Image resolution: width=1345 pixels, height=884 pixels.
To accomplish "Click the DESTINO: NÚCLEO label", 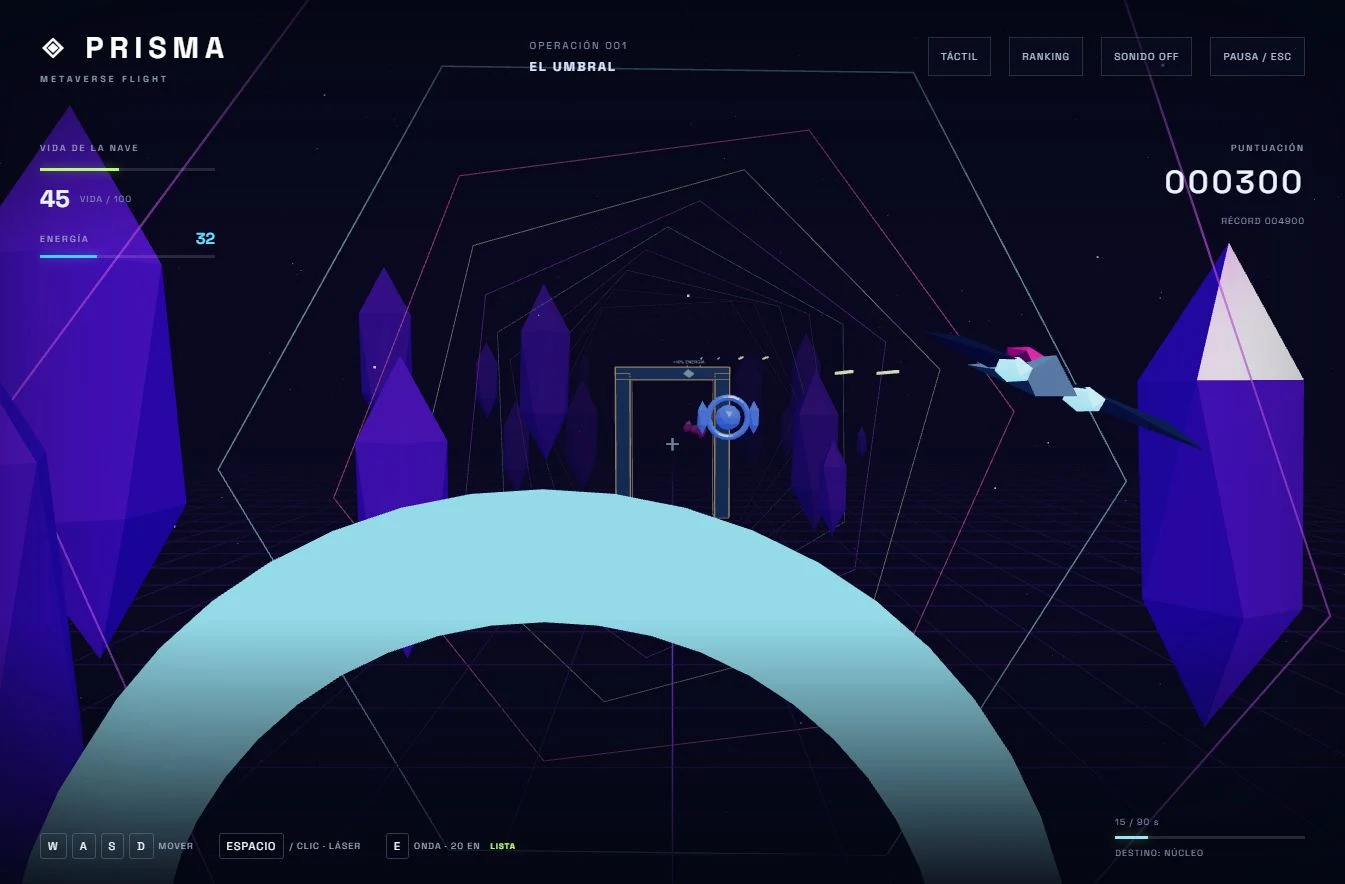I will tap(1159, 853).
